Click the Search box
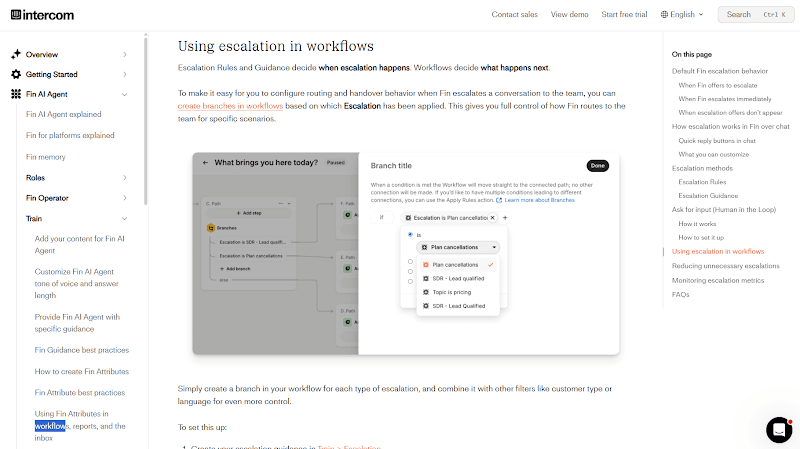The height and width of the screenshot is (449, 800). pyautogui.click(x=756, y=14)
